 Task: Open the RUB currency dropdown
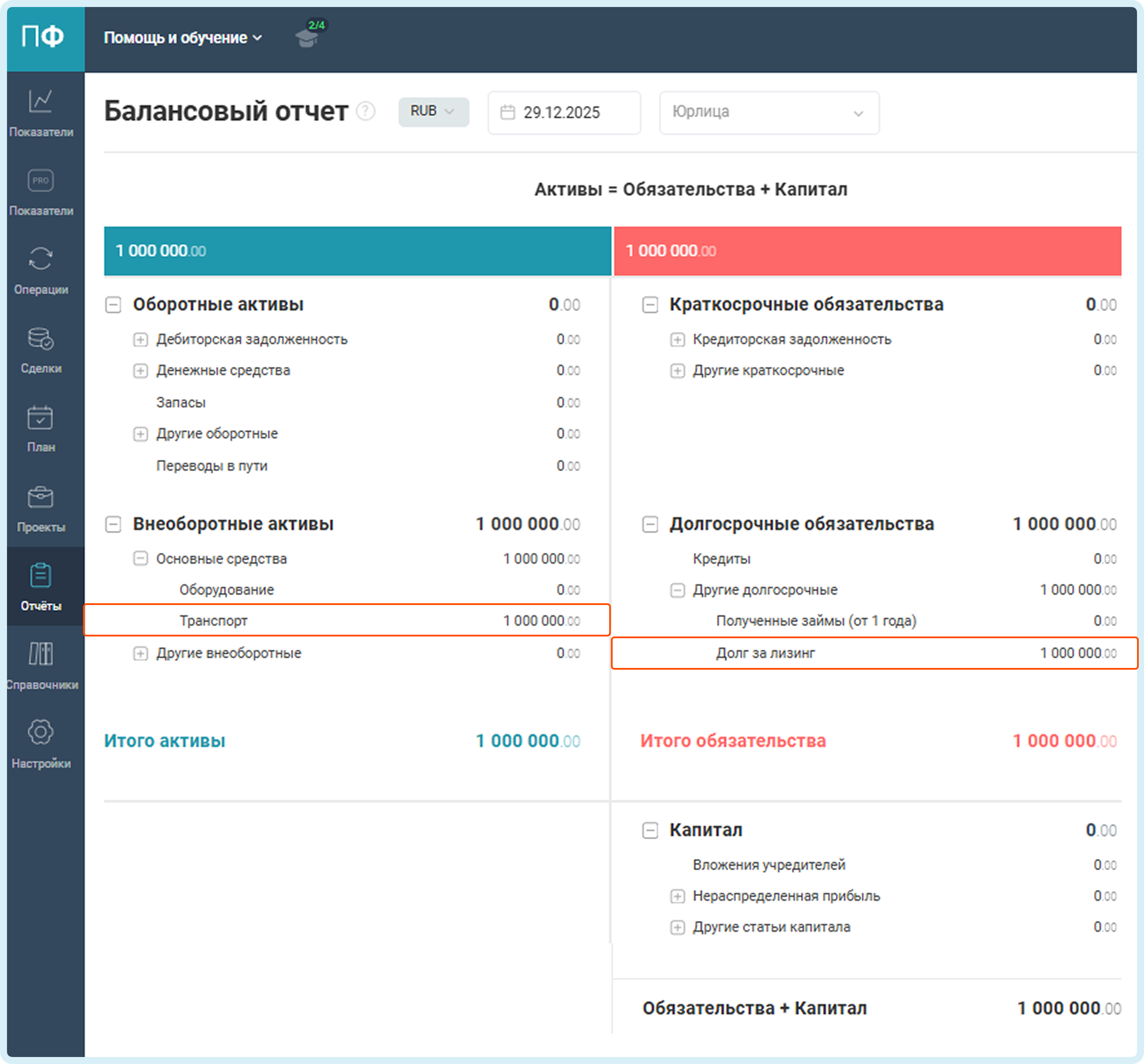click(433, 111)
